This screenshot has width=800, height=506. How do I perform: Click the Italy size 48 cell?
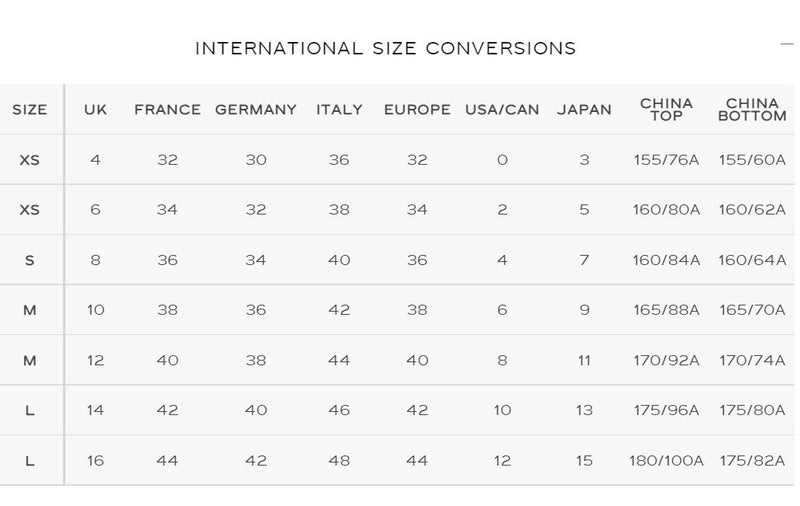pyautogui.click(x=339, y=461)
